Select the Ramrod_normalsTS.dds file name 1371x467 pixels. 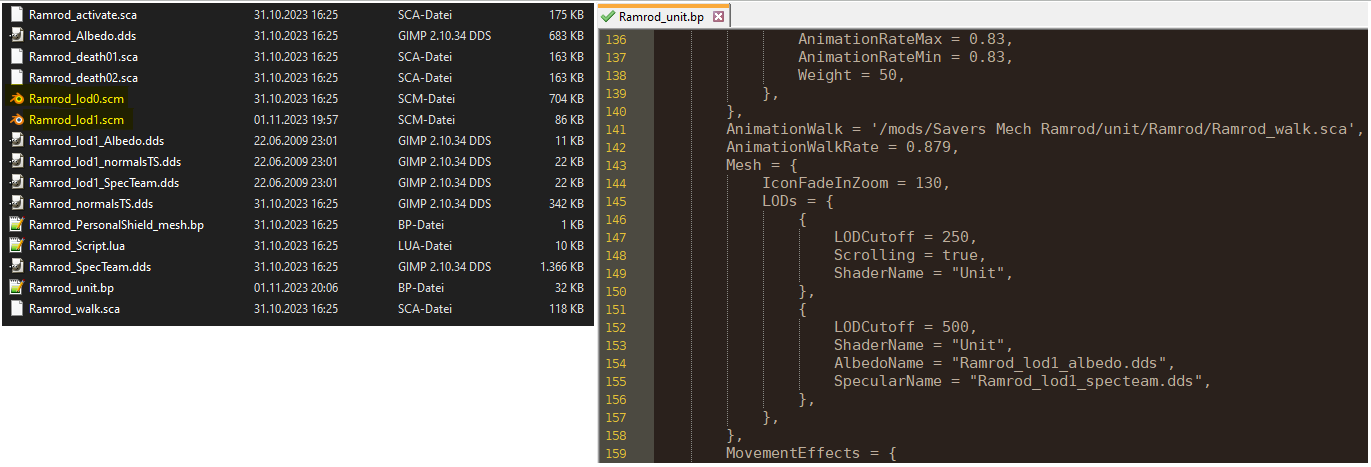pos(91,203)
